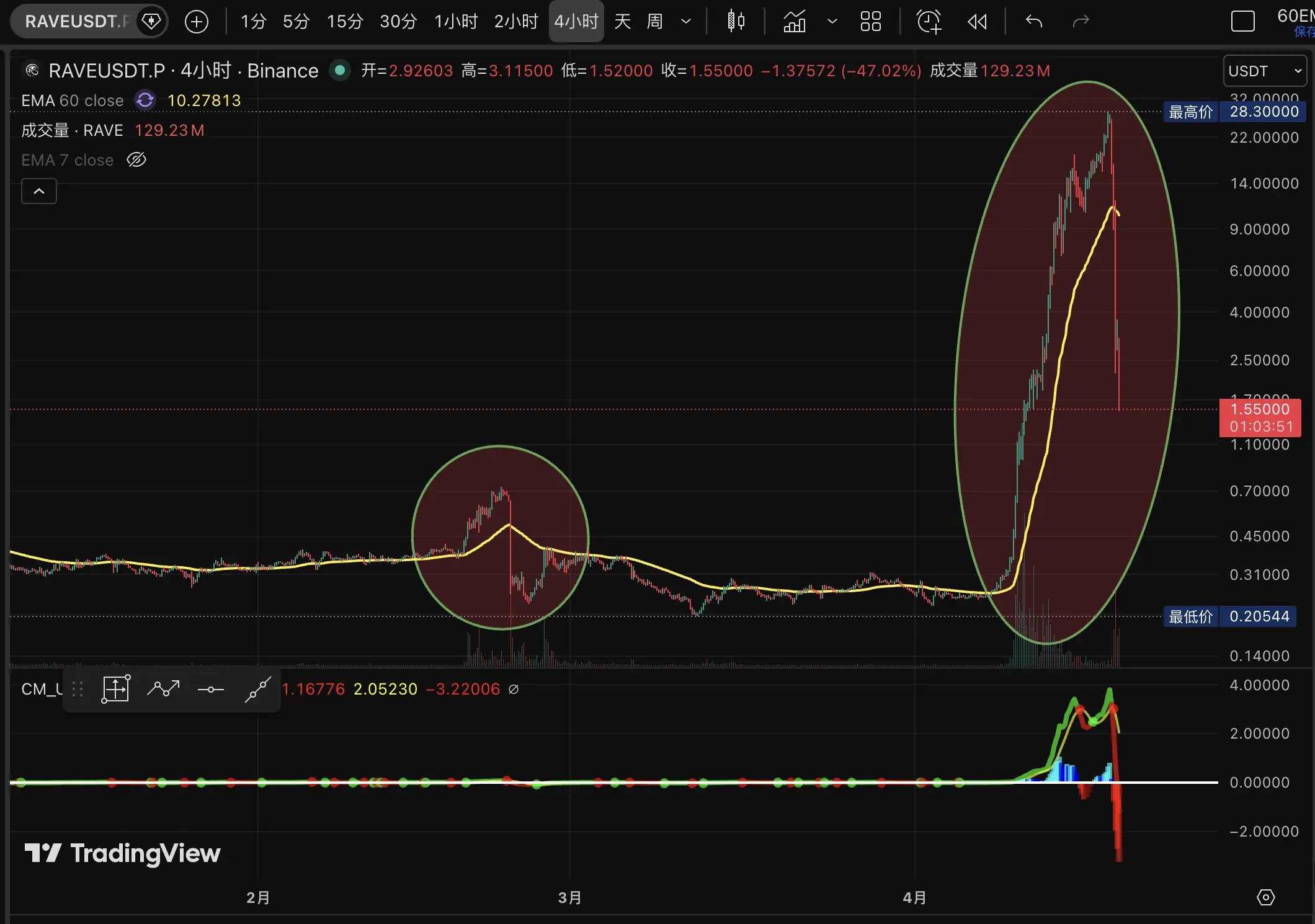Undo the last chart action
1315x924 pixels.
1033,22
